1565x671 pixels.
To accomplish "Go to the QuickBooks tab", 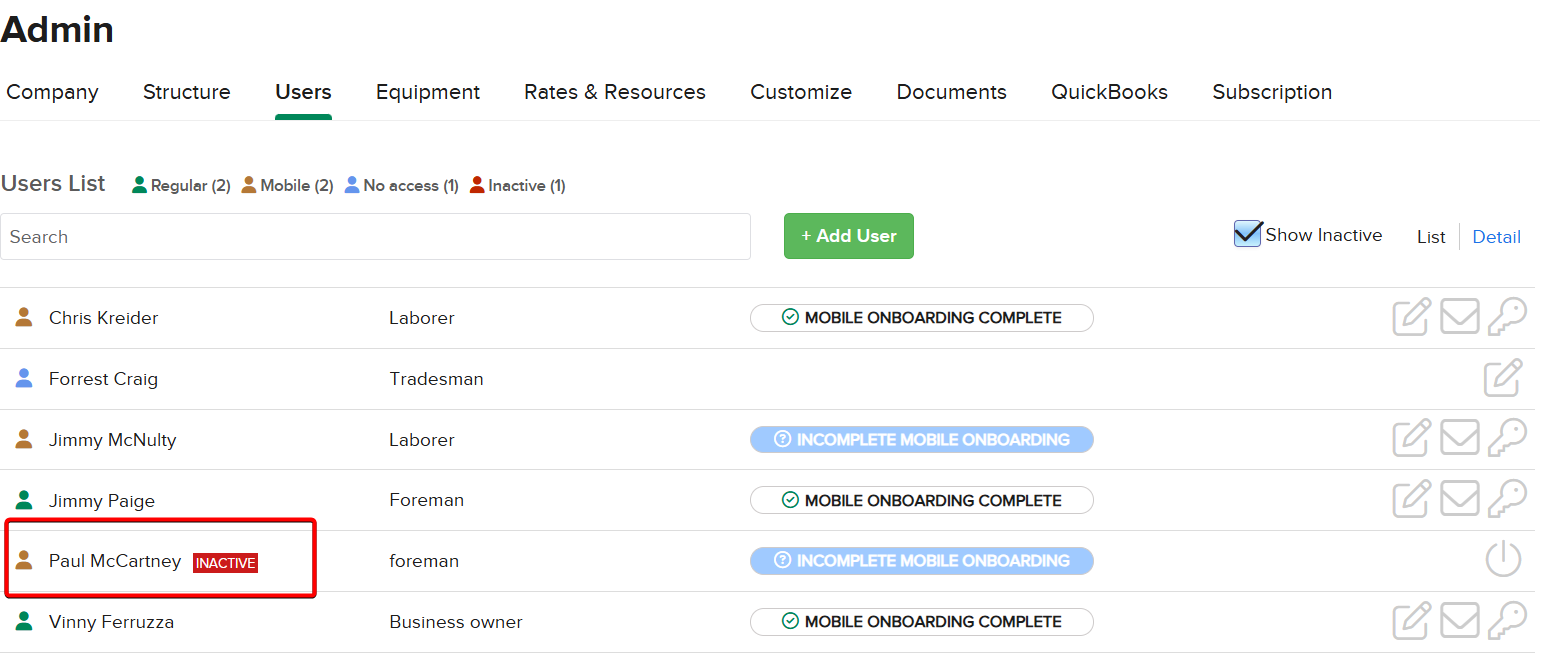I will pos(1109,92).
